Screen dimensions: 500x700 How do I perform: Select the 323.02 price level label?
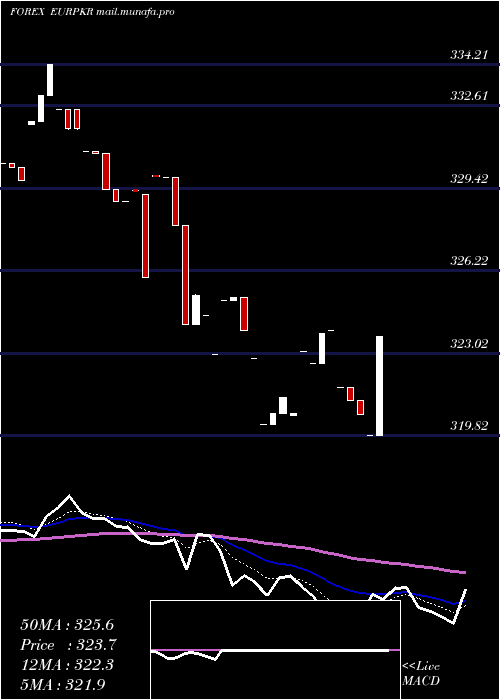pos(469,344)
